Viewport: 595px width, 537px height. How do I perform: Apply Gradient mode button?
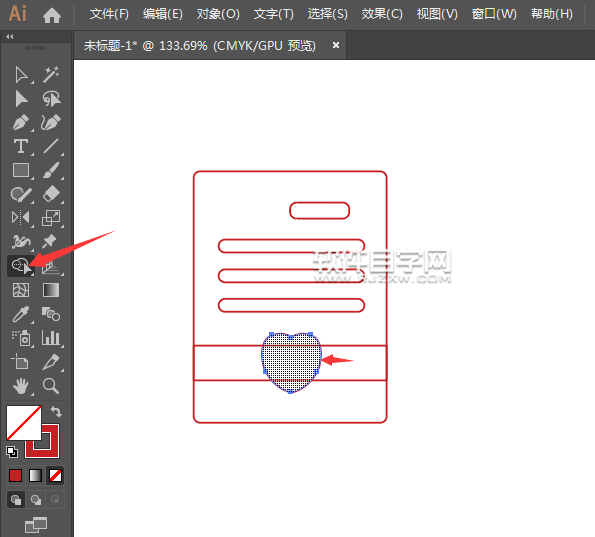(x=35, y=476)
